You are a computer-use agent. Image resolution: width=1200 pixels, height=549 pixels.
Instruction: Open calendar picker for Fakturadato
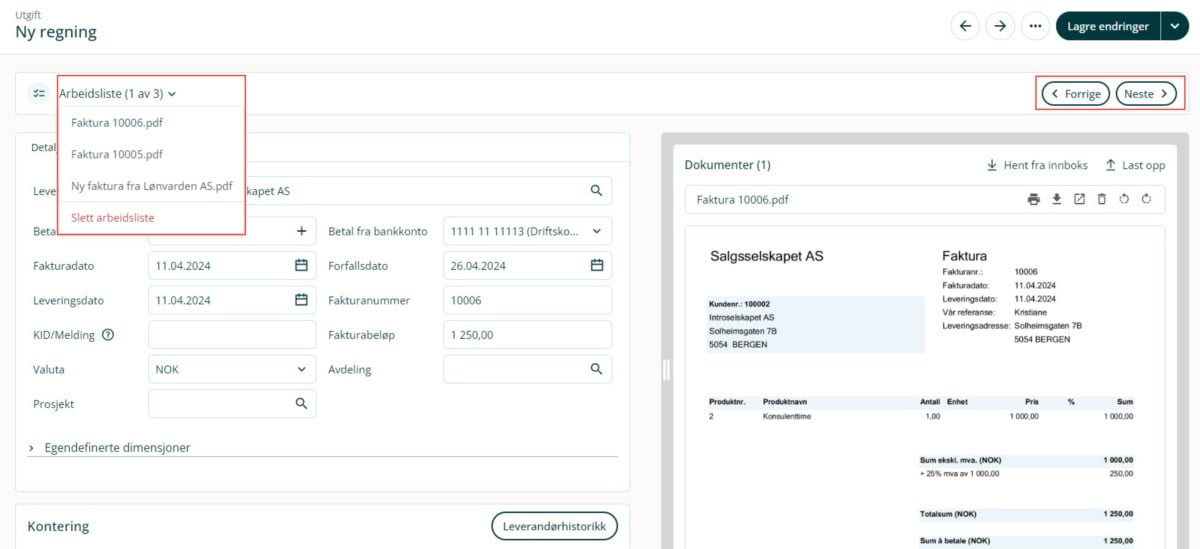pos(301,266)
